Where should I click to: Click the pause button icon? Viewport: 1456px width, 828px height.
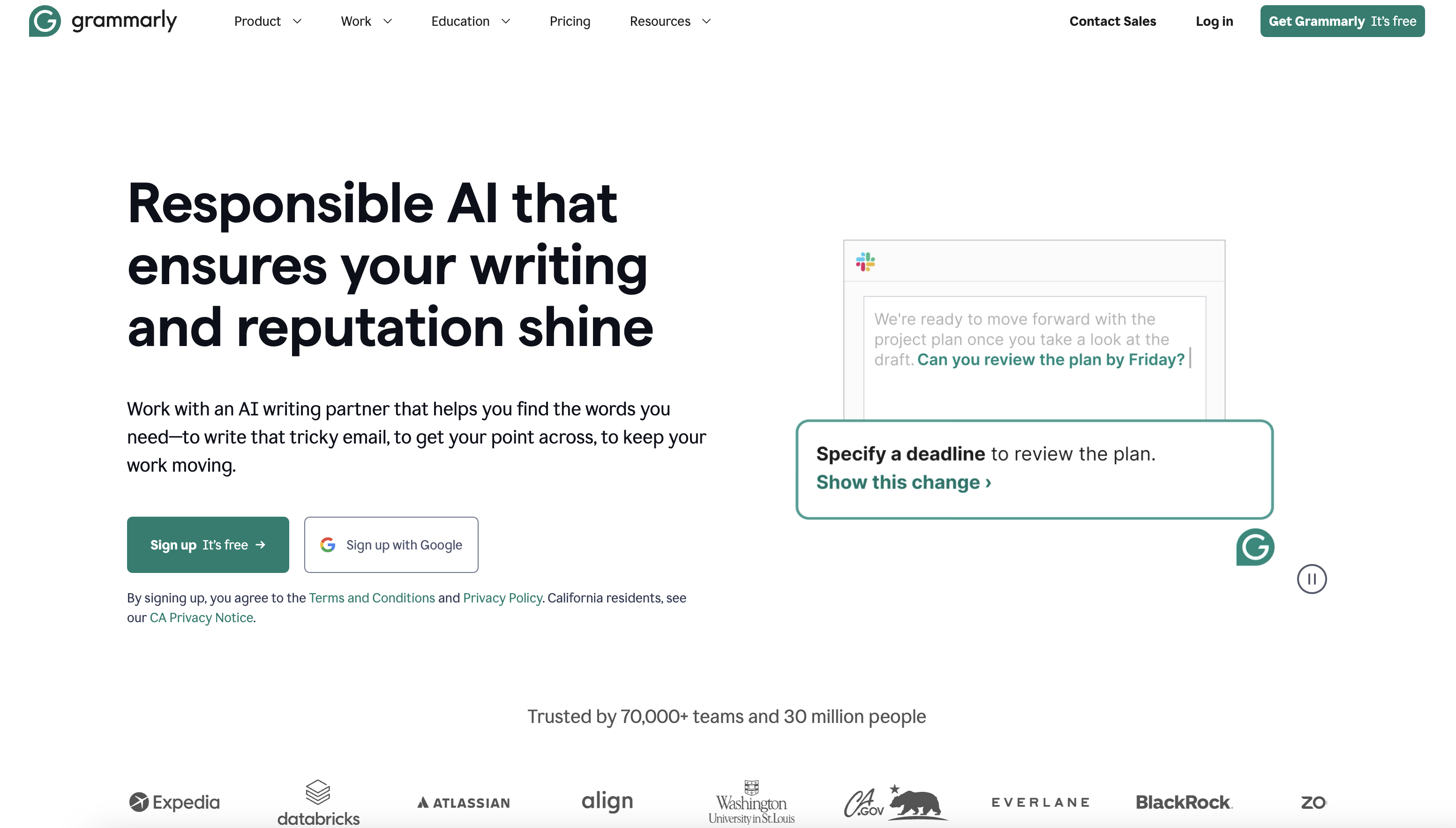[x=1311, y=579]
